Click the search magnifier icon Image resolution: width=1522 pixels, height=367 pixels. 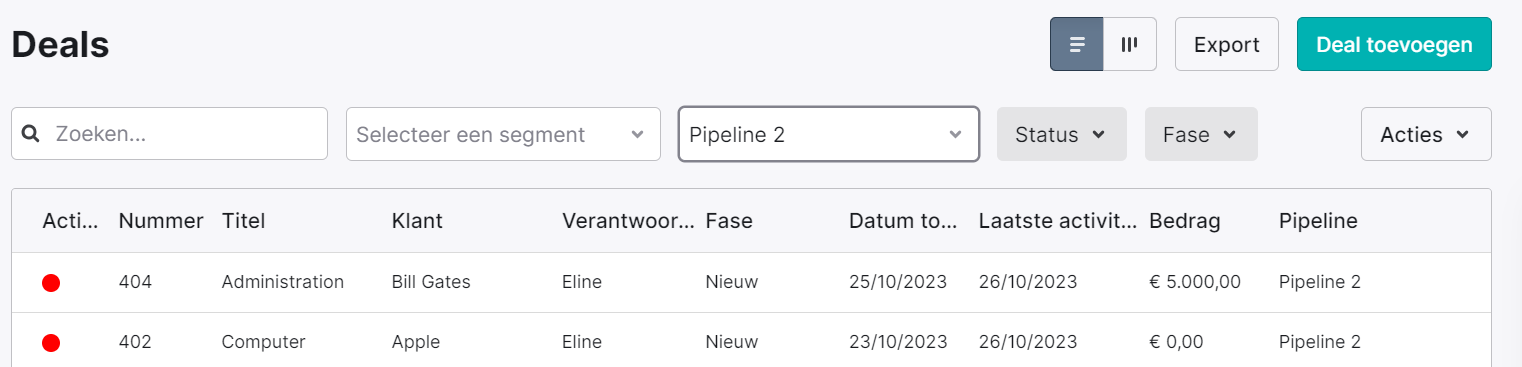[31, 134]
